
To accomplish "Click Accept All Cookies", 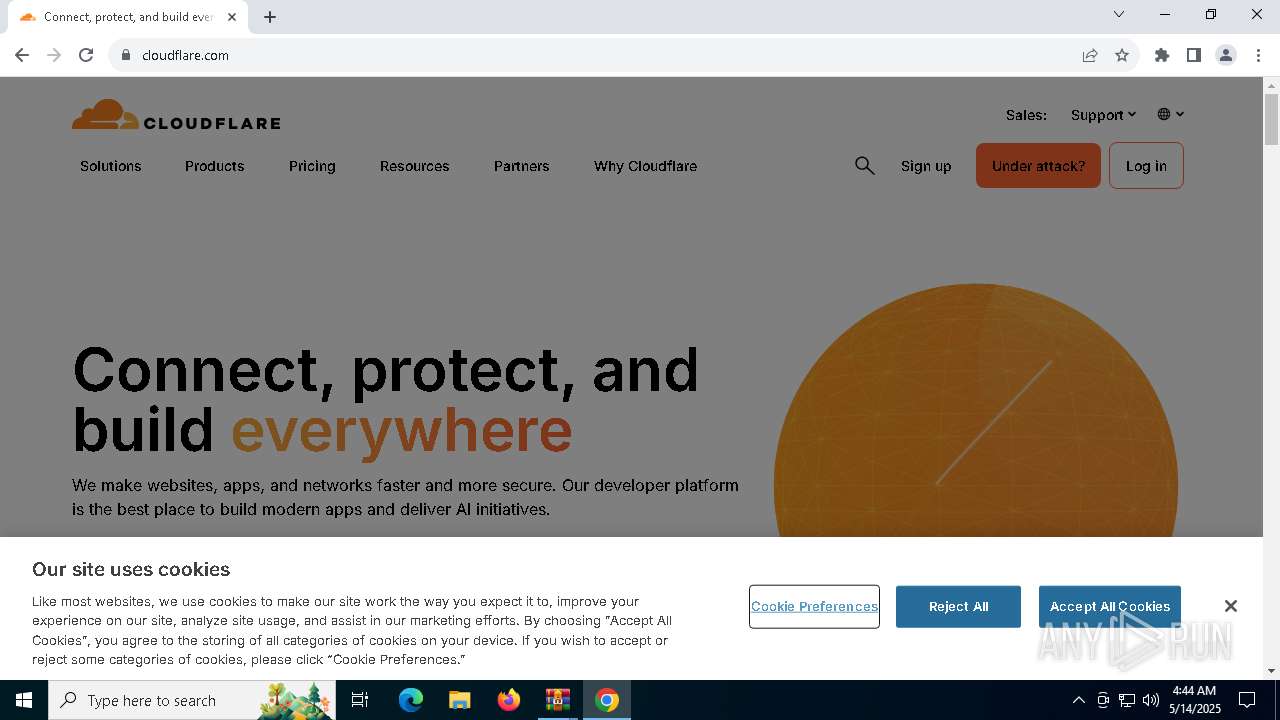I will pyautogui.click(x=1110, y=607).
